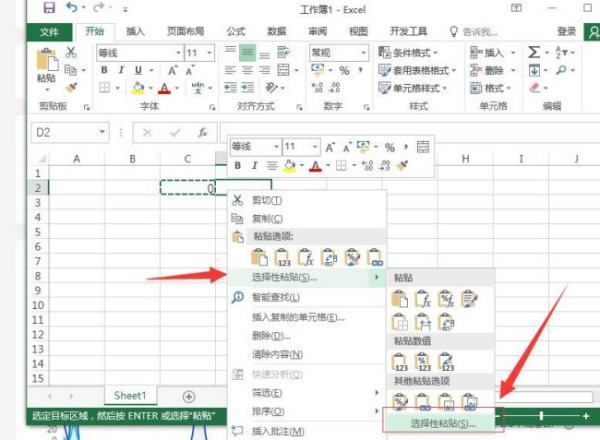This screenshot has width=600, height=440.
Task: Click the AutoSum sigma icon
Action: click(534, 52)
